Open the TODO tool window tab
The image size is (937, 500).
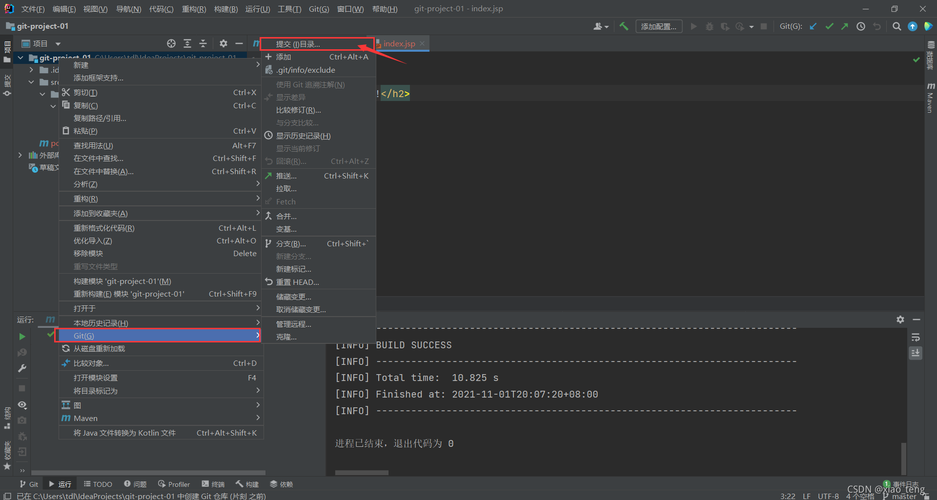tap(97, 484)
